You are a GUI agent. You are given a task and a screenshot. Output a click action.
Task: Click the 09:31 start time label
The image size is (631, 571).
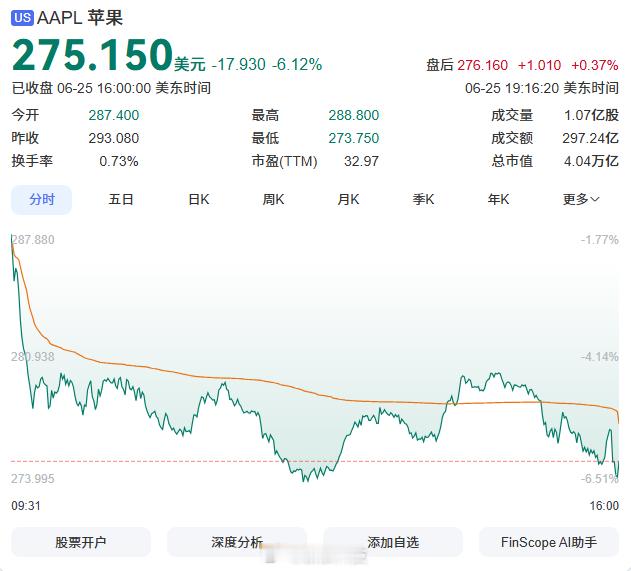[26, 505]
